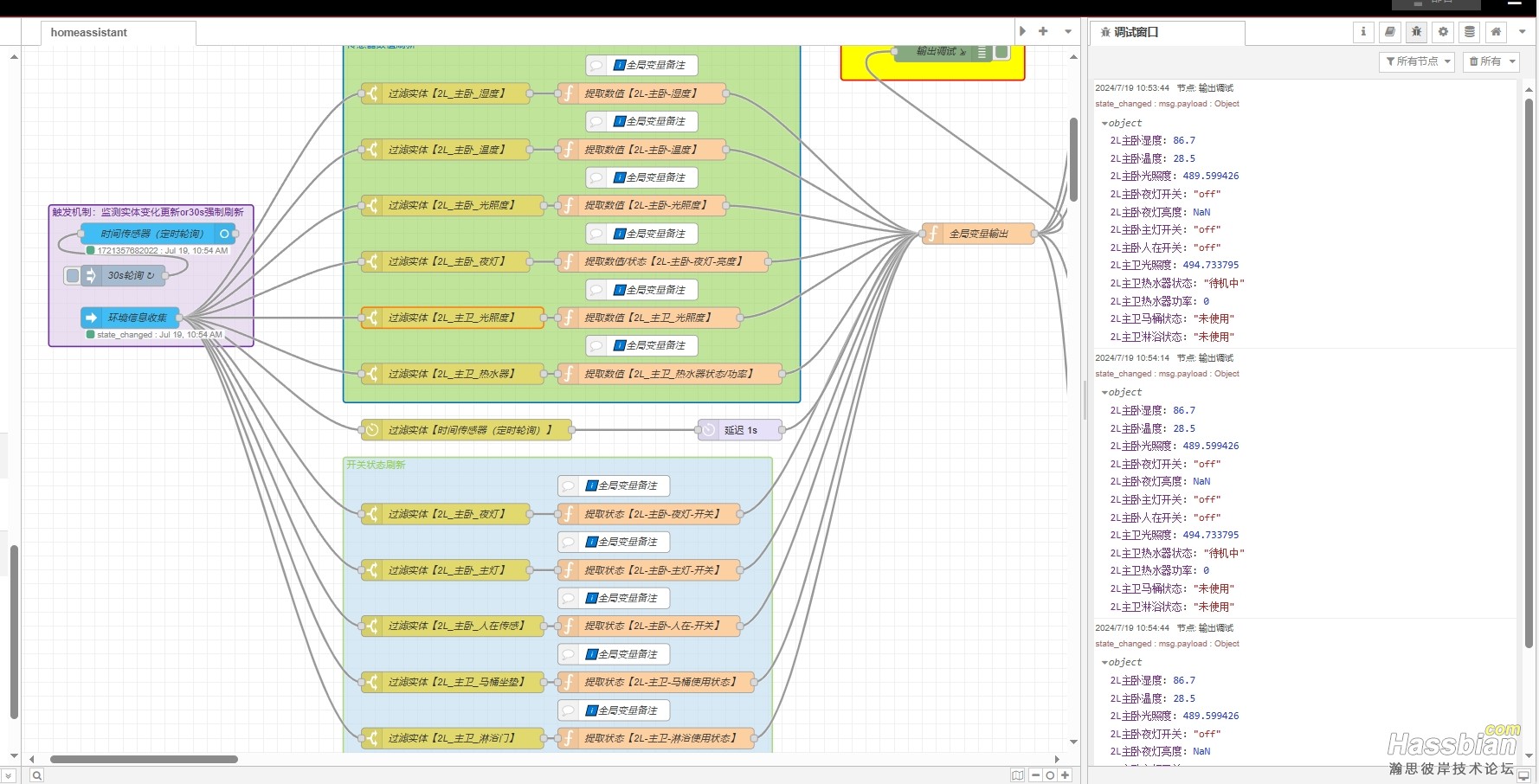Click the flow tabs scroll-right arrow

[x=1022, y=31]
